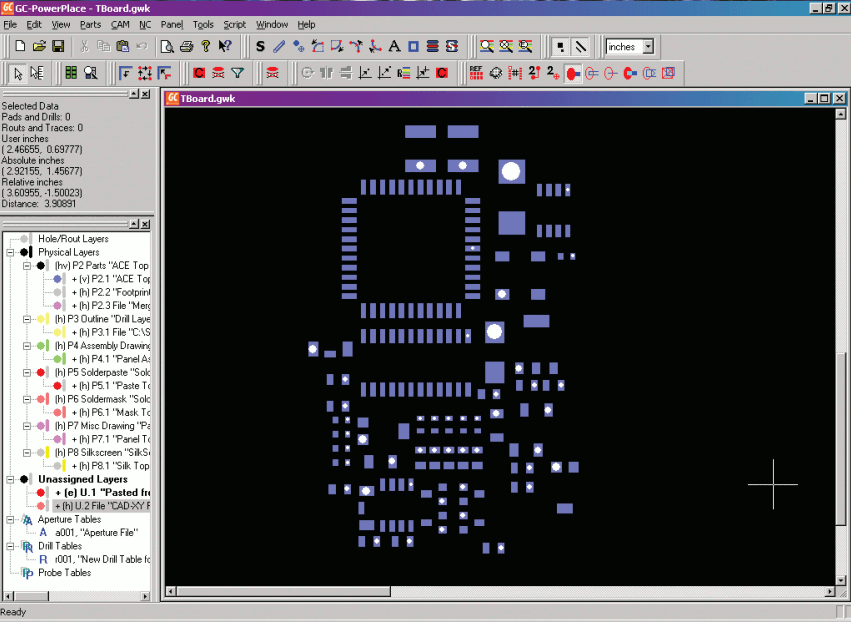Toggle the diagonal line draw mode button
The width and height of the screenshot is (851, 622).
[x=581, y=47]
